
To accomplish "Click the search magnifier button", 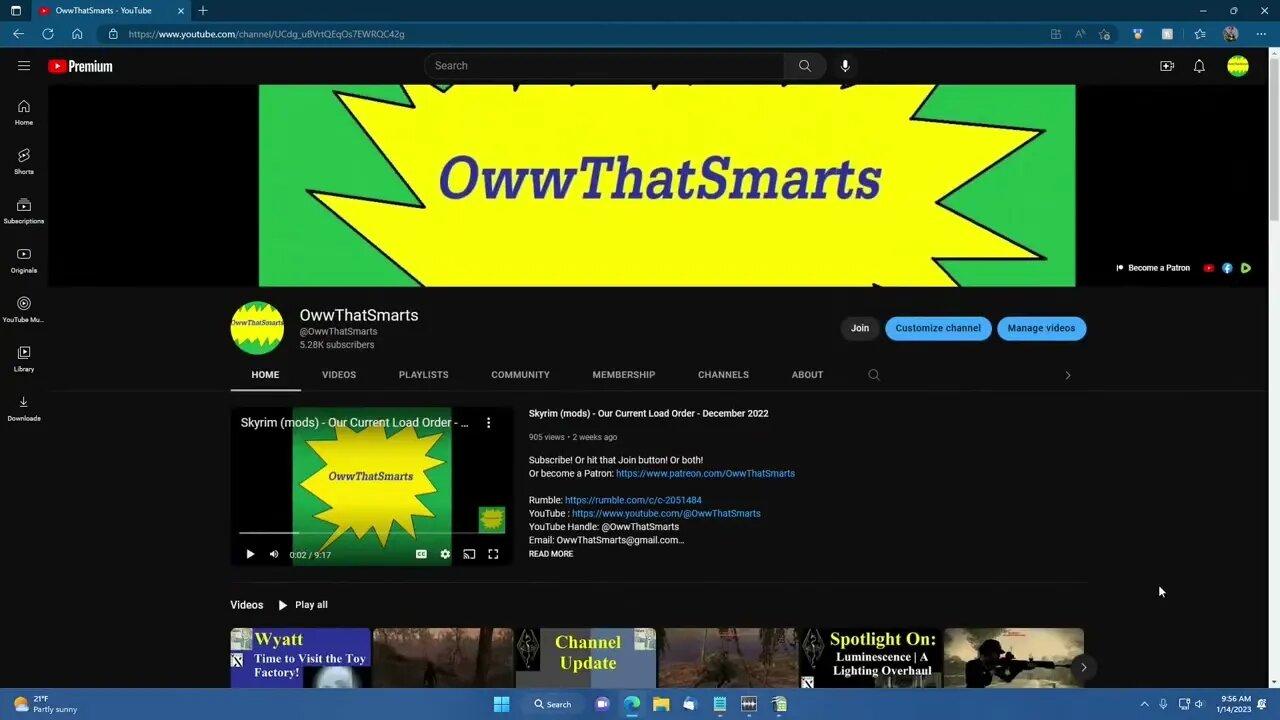I will [x=805, y=66].
